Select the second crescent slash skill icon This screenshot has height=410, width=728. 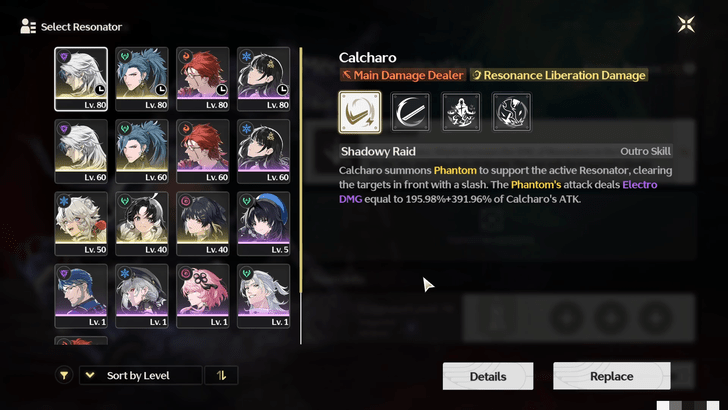pyautogui.click(x=410, y=112)
